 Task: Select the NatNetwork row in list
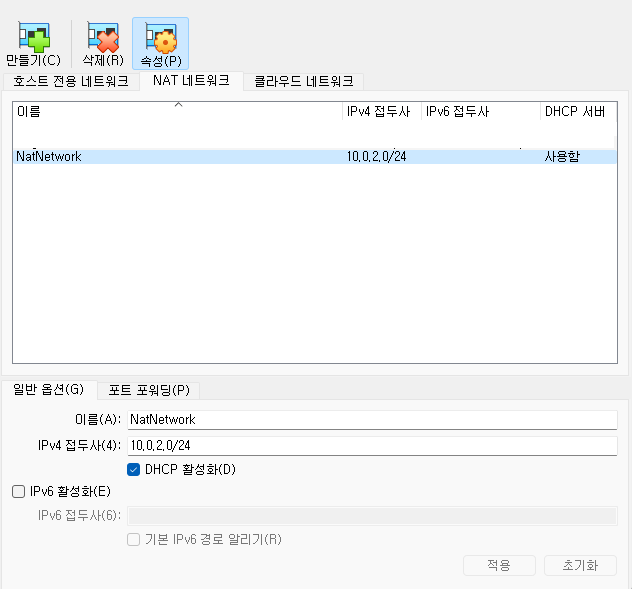click(315, 156)
